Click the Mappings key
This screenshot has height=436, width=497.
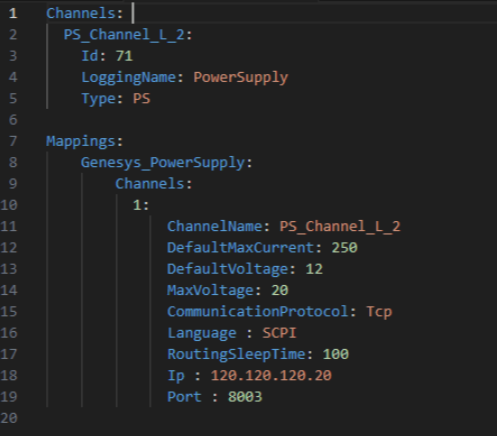tap(81, 142)
